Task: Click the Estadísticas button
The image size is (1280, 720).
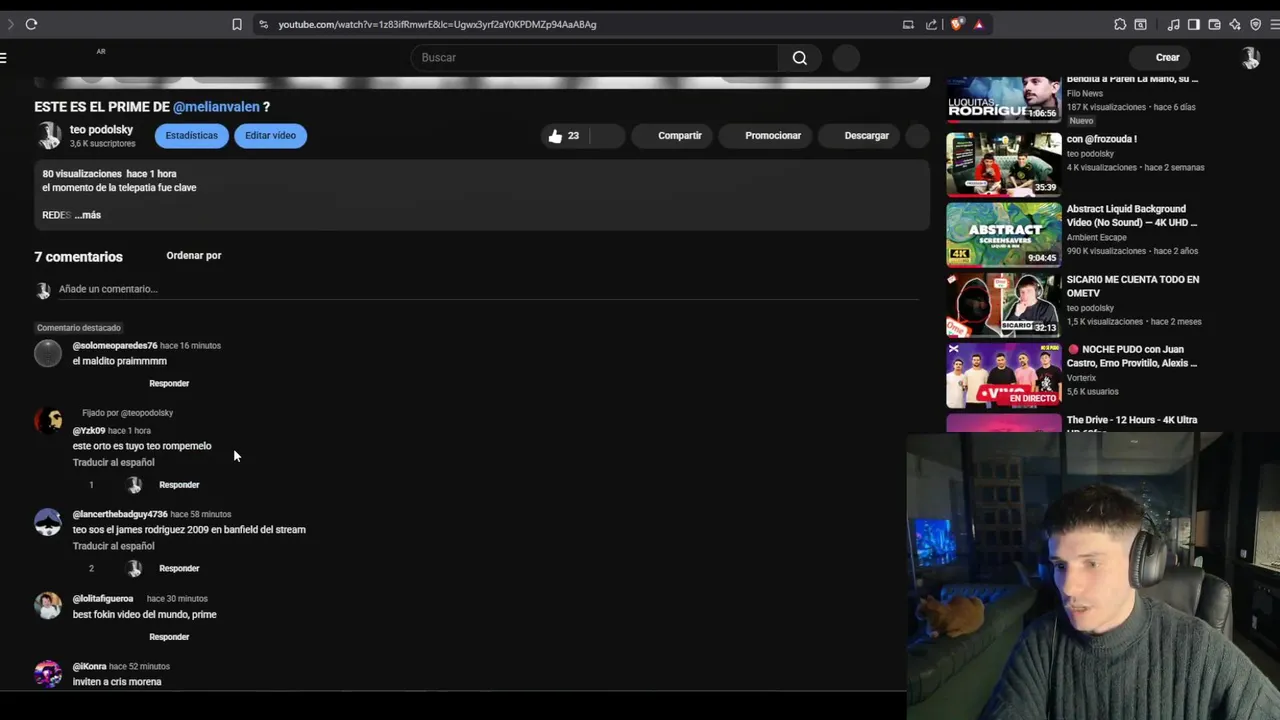Action: click(x=191, y=135)
